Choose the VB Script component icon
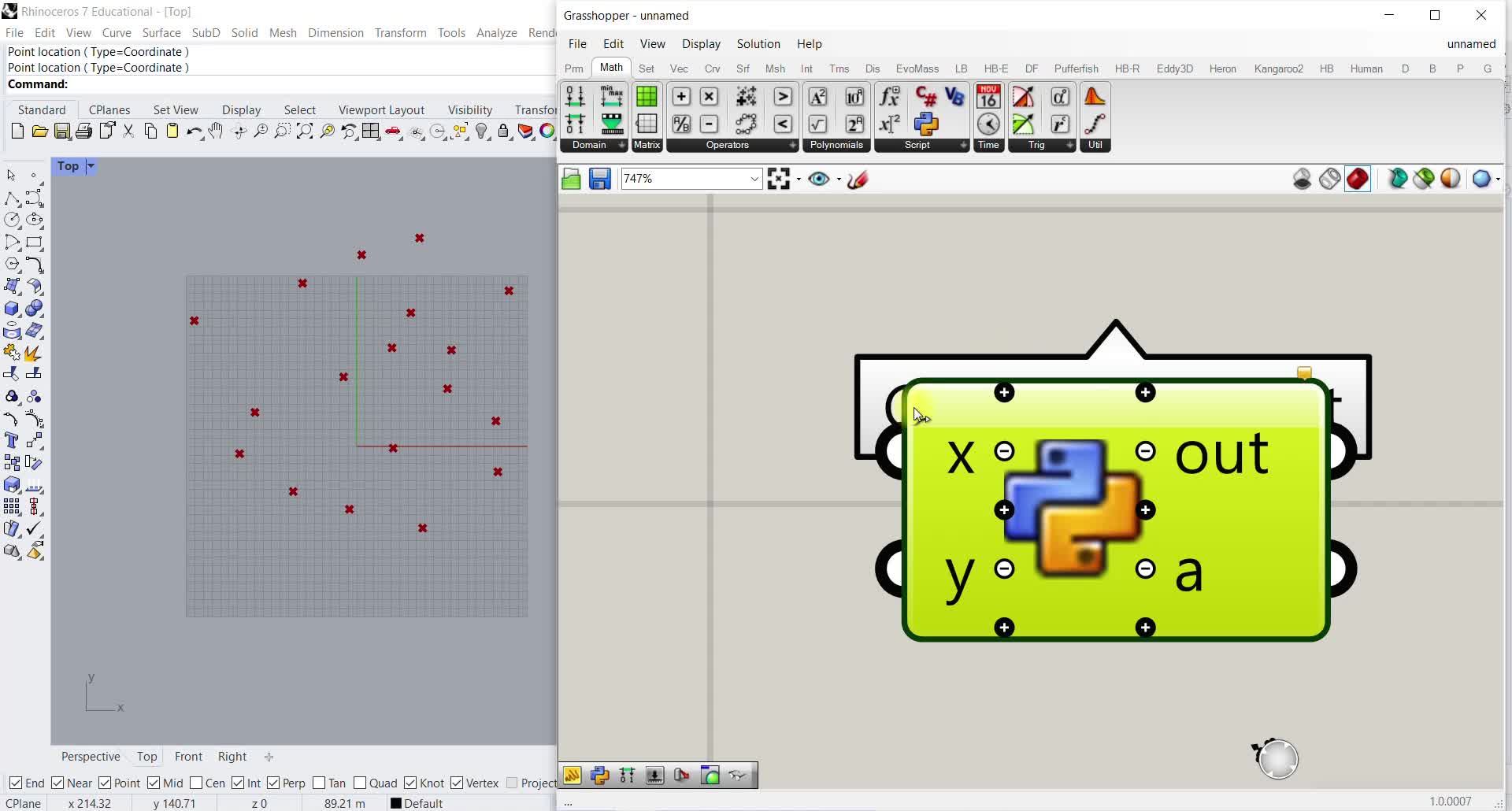The width and height of the screenshot is (1512, 811). [954, 97]
